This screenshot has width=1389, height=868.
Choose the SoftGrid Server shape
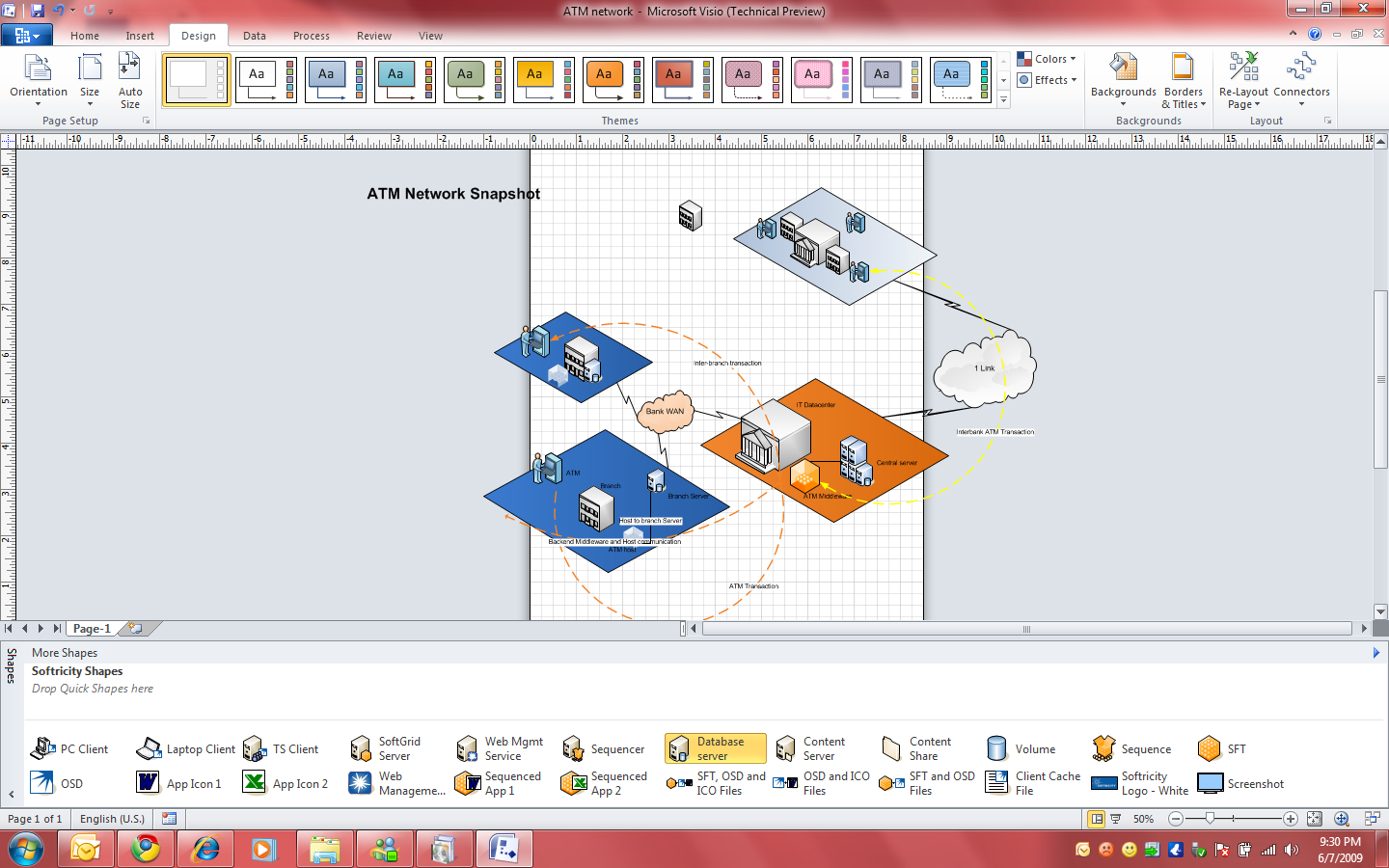[x=386, y=749]
